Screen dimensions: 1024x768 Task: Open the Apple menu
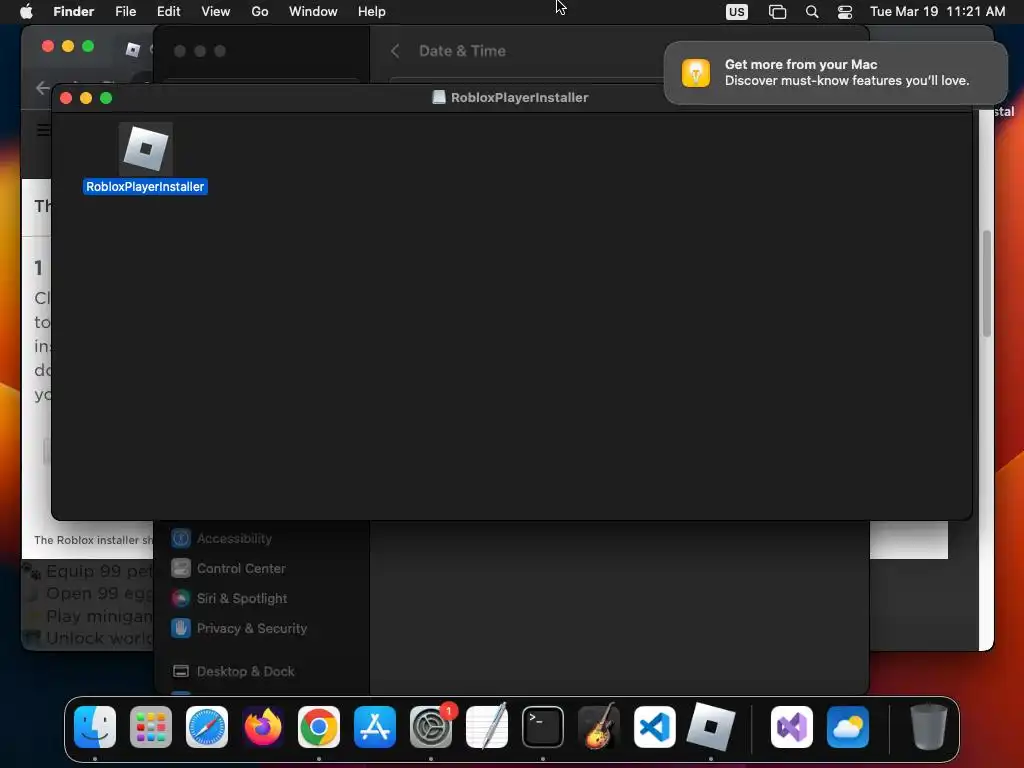[26, 12]
